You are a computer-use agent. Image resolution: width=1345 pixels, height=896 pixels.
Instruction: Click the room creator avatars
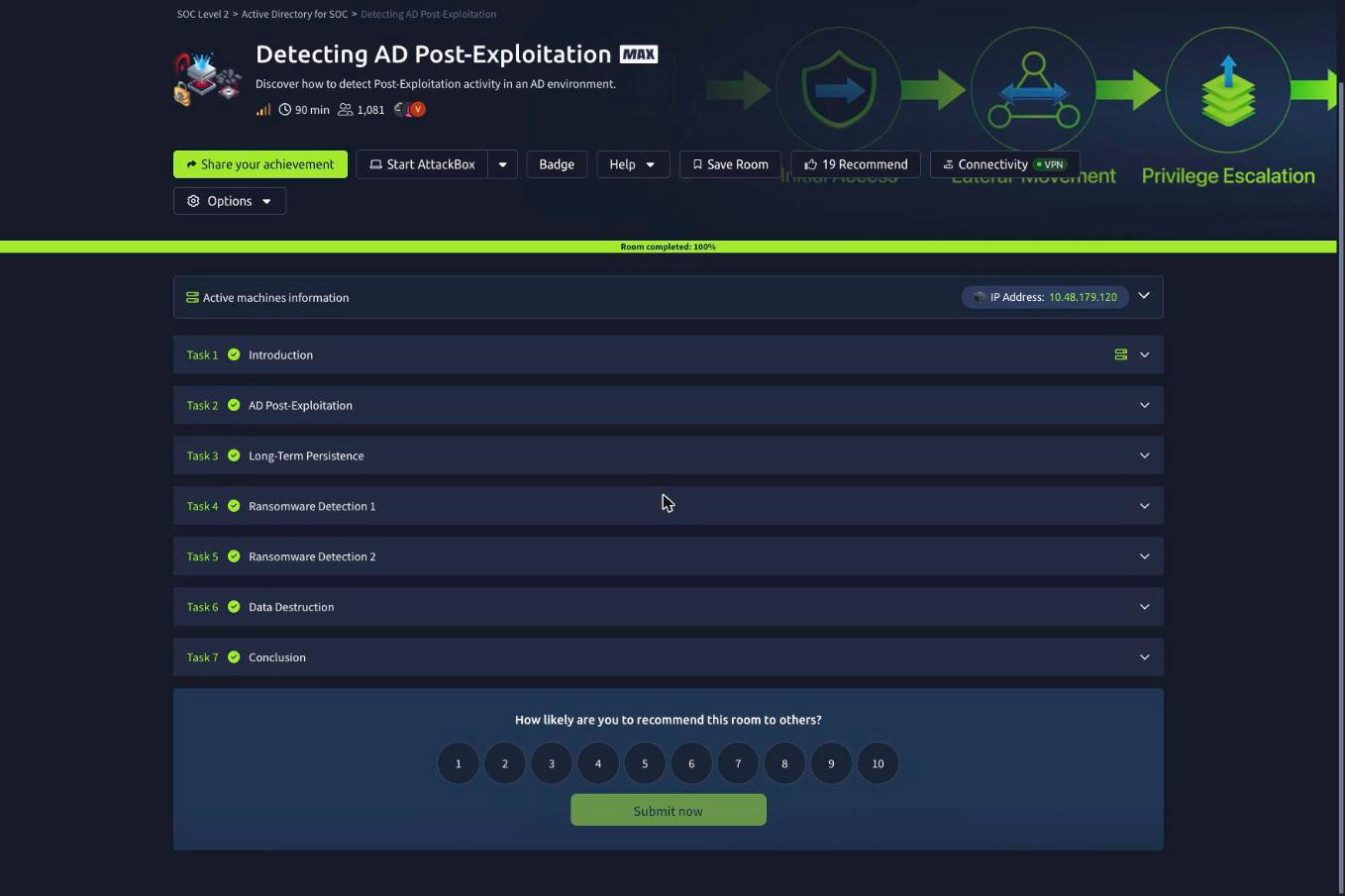pos(410,110)
